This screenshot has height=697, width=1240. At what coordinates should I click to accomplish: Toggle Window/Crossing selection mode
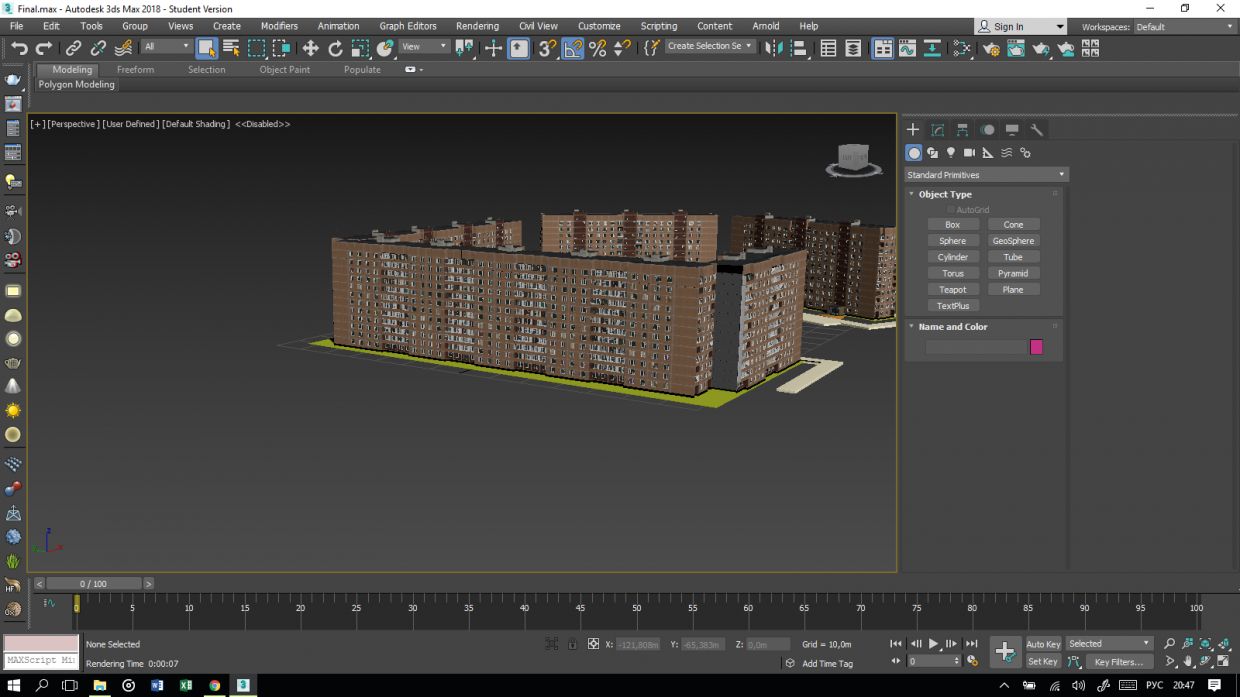pyautogui.click(x=282, y=48)
